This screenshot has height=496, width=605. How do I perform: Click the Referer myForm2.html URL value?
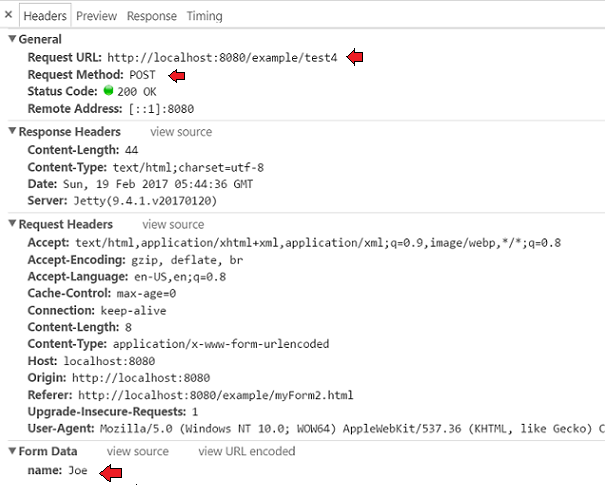tap(215, 395)
